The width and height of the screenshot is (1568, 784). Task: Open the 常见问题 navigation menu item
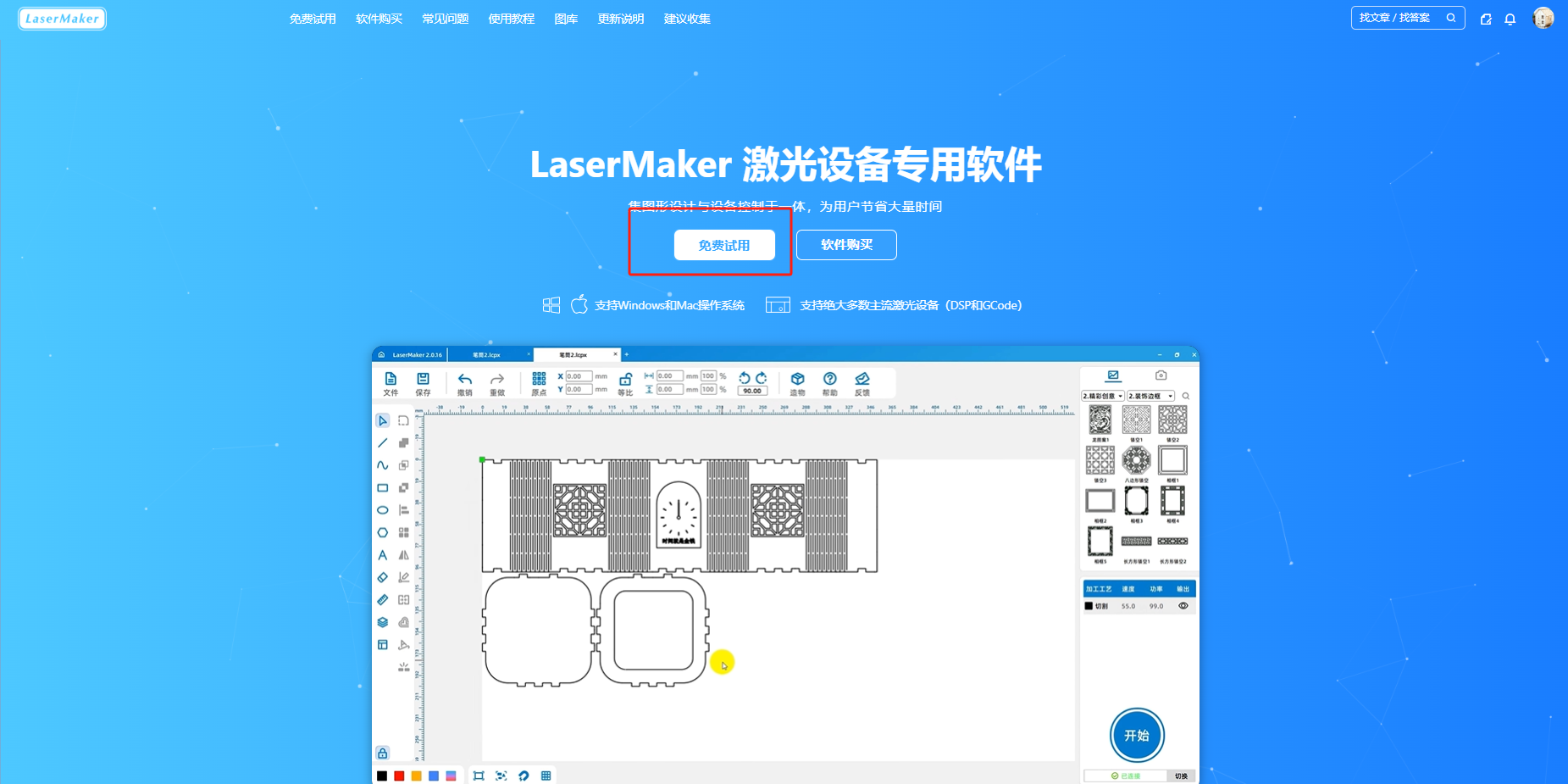point(445,19)
